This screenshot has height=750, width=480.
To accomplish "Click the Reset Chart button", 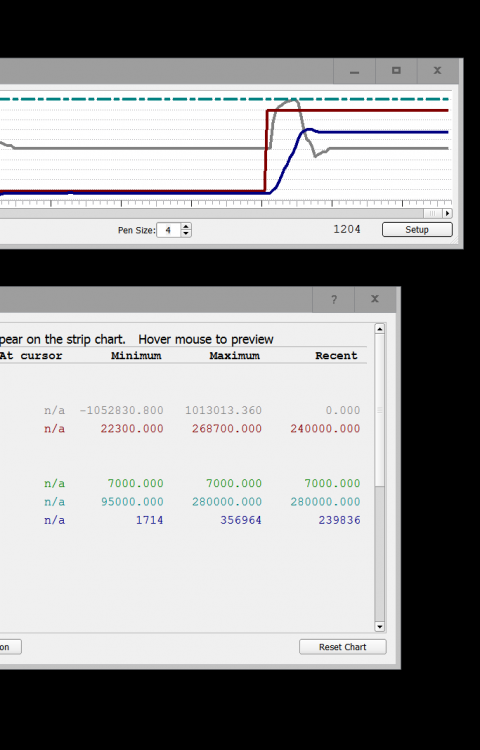I will [x=342, y=647].
